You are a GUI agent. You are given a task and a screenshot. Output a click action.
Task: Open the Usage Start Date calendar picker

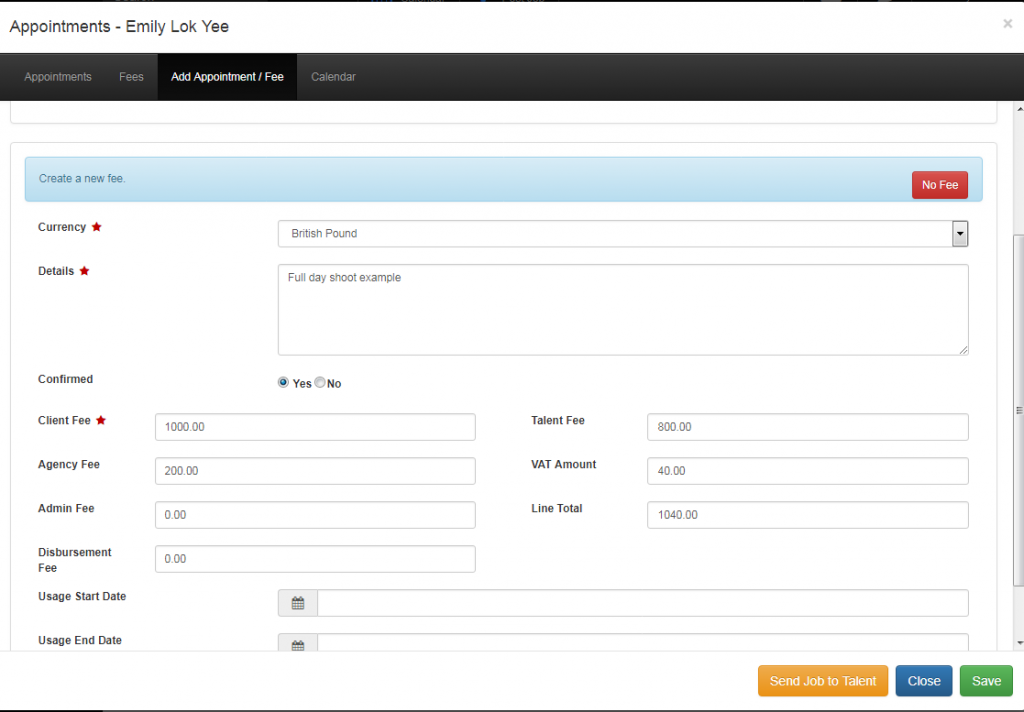coord(297,602)
